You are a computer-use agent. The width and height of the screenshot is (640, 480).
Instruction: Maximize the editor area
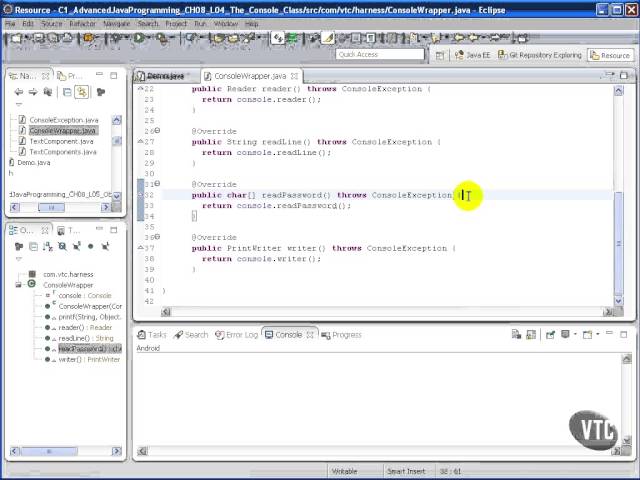(x=624, y=75)
